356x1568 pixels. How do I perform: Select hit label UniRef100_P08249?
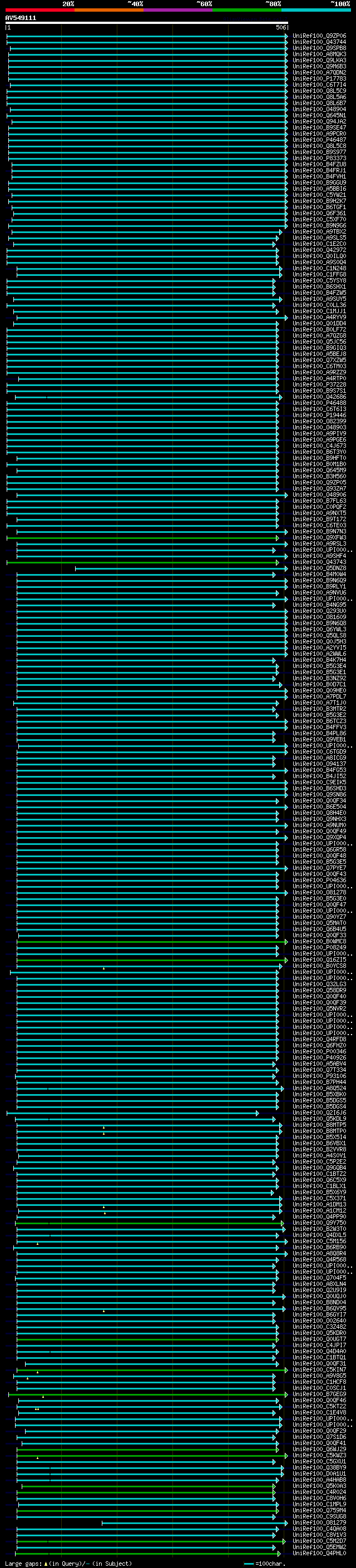click(x=319, y=947)
